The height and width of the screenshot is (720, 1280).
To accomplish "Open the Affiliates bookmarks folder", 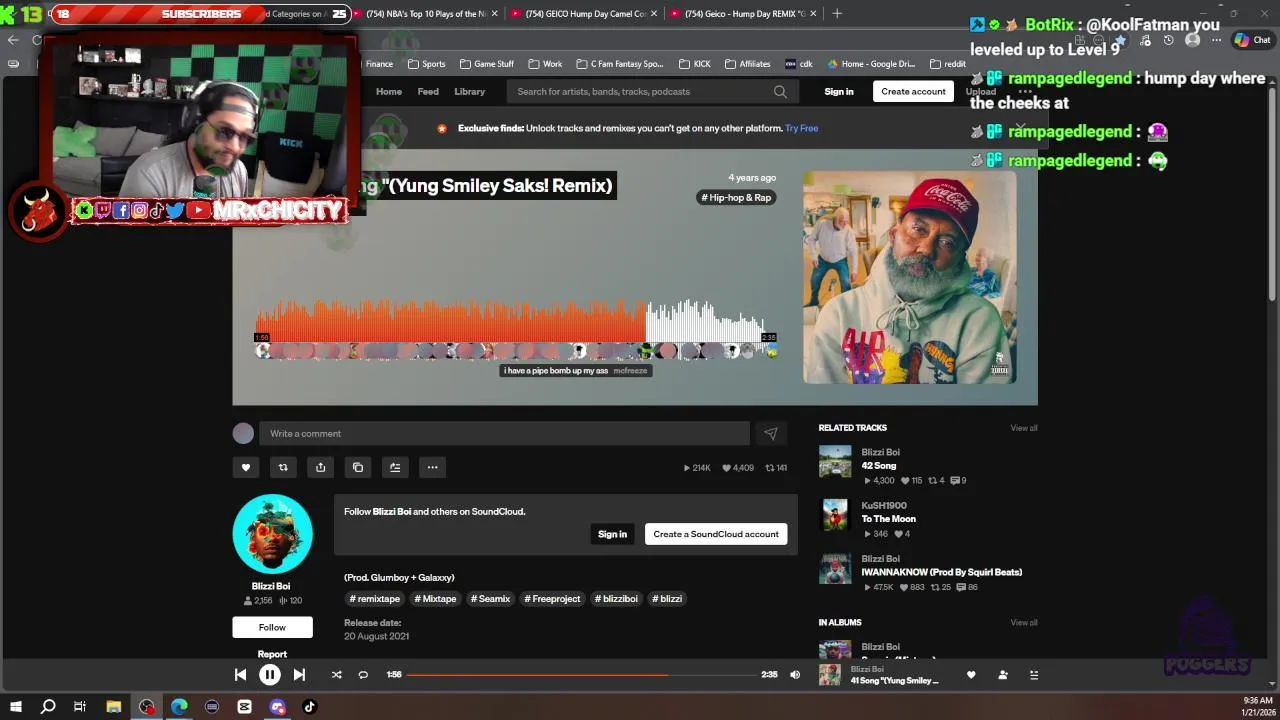I will [x=747, y=64].
